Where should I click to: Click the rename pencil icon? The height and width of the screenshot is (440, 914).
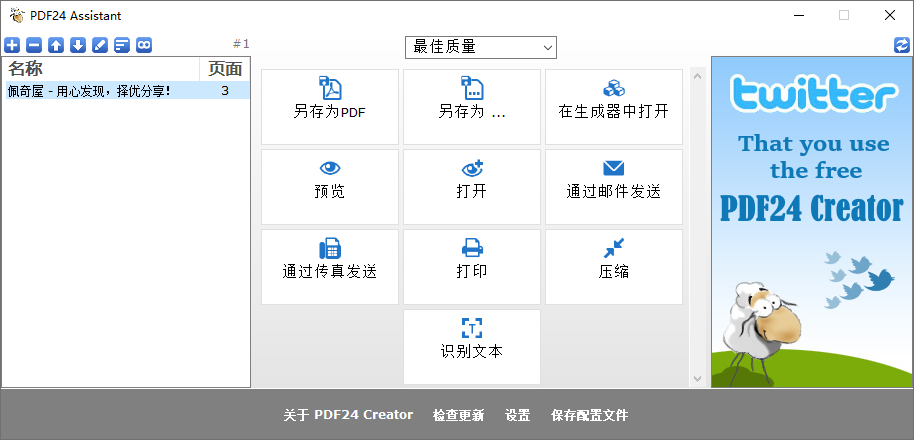click(100, 45)
